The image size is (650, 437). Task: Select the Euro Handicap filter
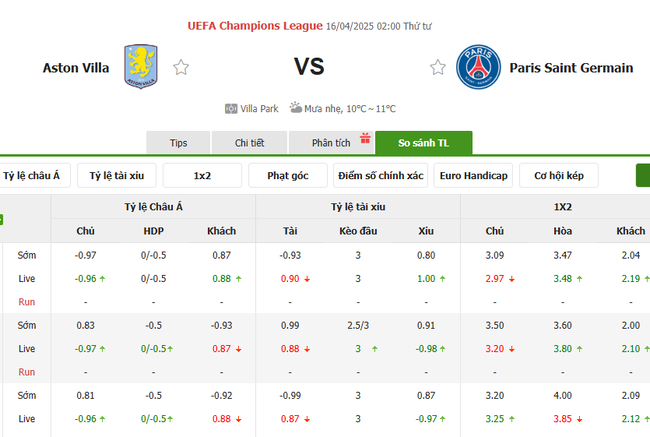[473, 176]
